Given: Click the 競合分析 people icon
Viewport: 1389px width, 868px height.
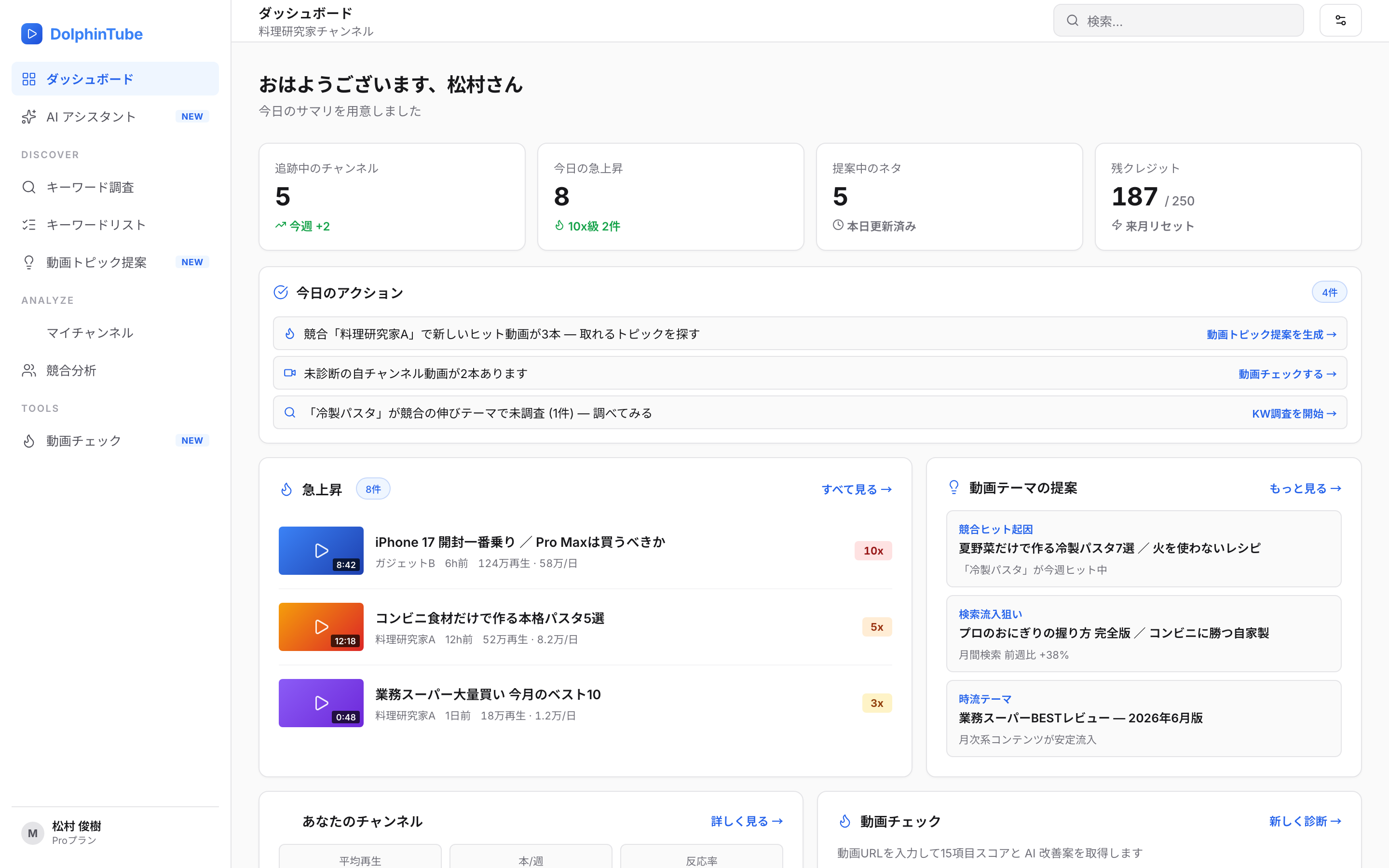Looking at the screenshot, I should point(29,370).
